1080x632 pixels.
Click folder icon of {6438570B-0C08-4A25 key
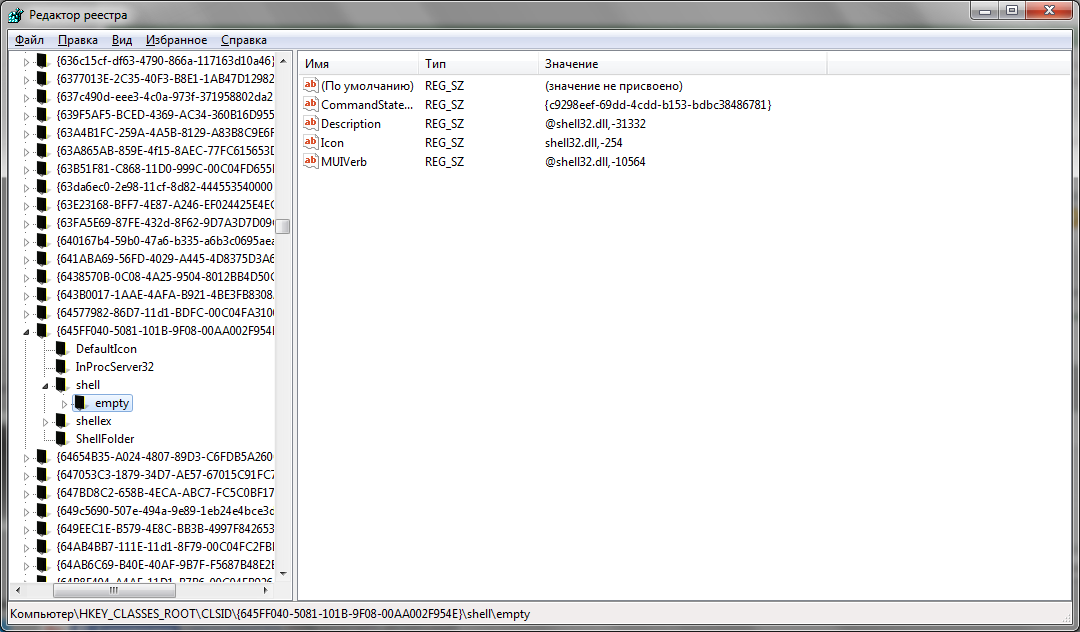pos(42,276)
